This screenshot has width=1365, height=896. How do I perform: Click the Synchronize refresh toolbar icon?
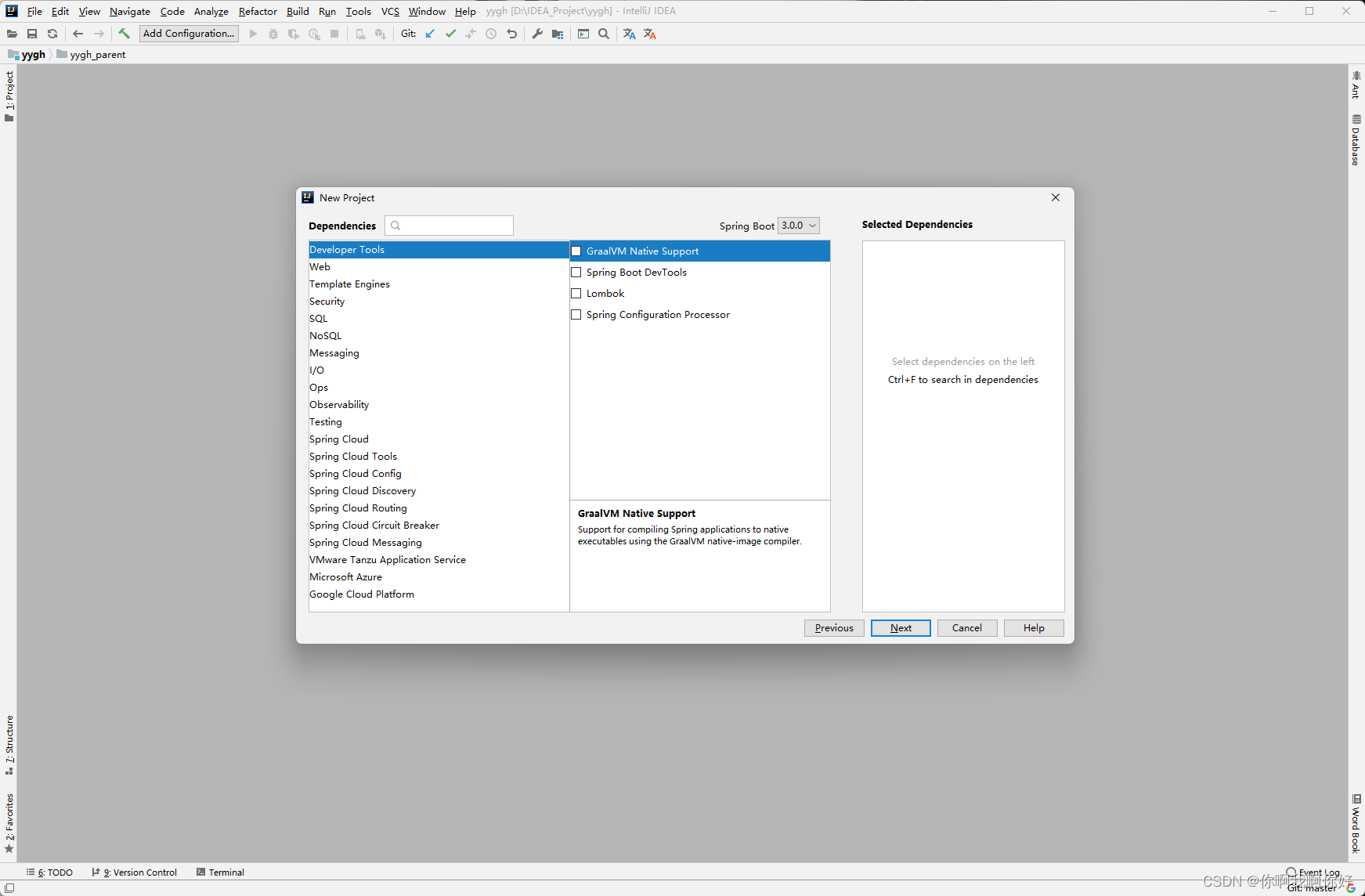pyautogui.click(x=52, y=34)
